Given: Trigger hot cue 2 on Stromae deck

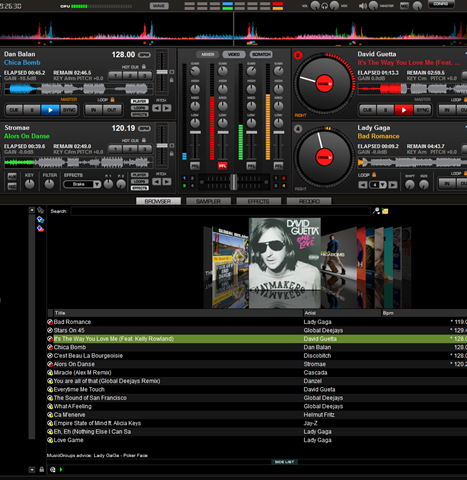Looking at the screenshot, I should (x=130, y=149).
